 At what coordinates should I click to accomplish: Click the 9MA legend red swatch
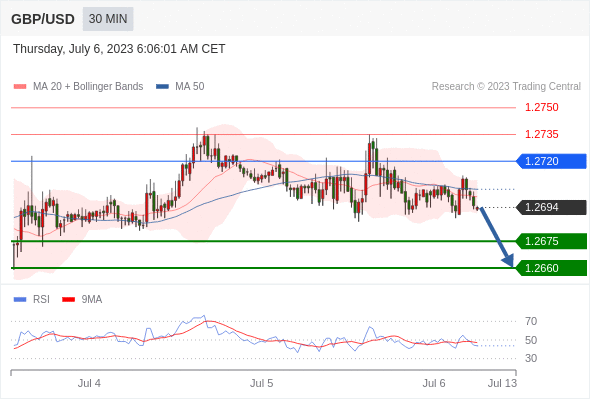click(x=68, y=300)
